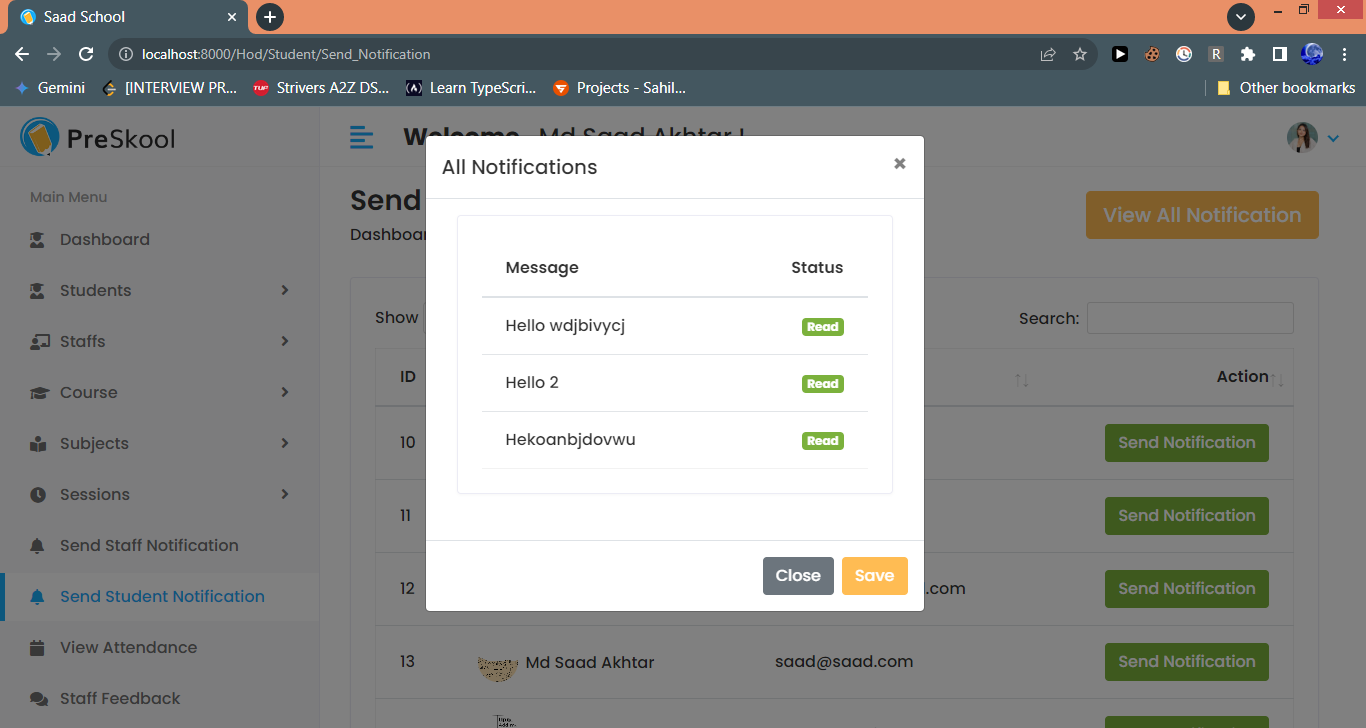Click the Read badge for Hello 2
1366x728 pixels.
[823, 384]
